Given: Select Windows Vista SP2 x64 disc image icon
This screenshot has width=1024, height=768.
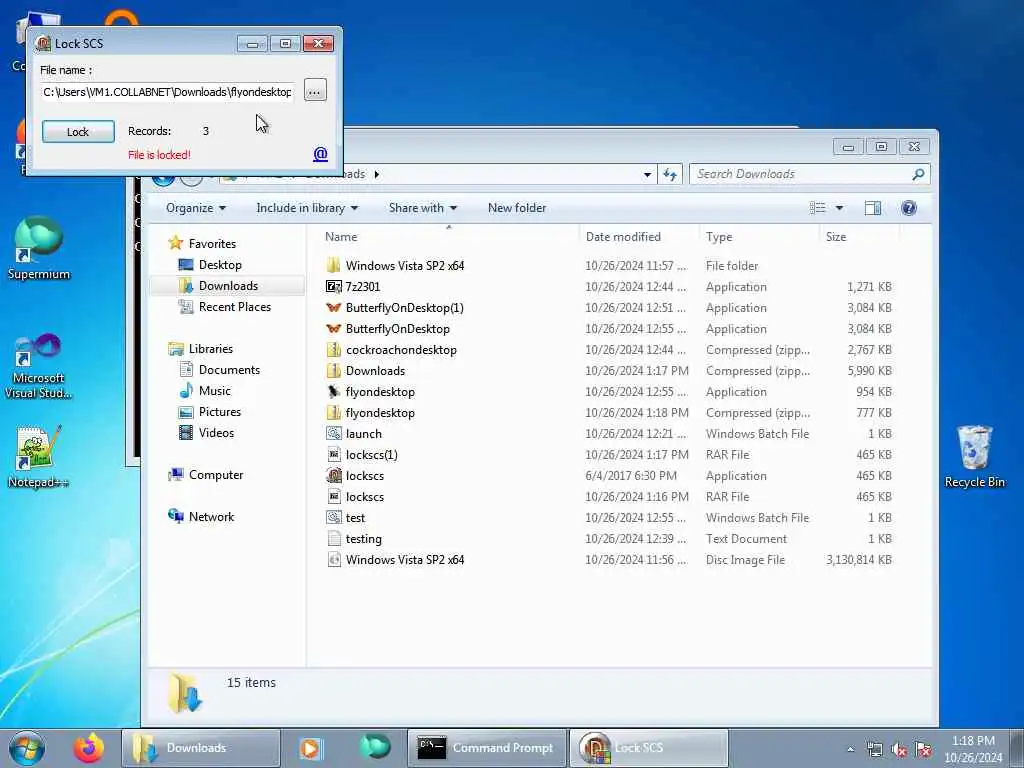Looking at the screenshot, I should [333, 559].
